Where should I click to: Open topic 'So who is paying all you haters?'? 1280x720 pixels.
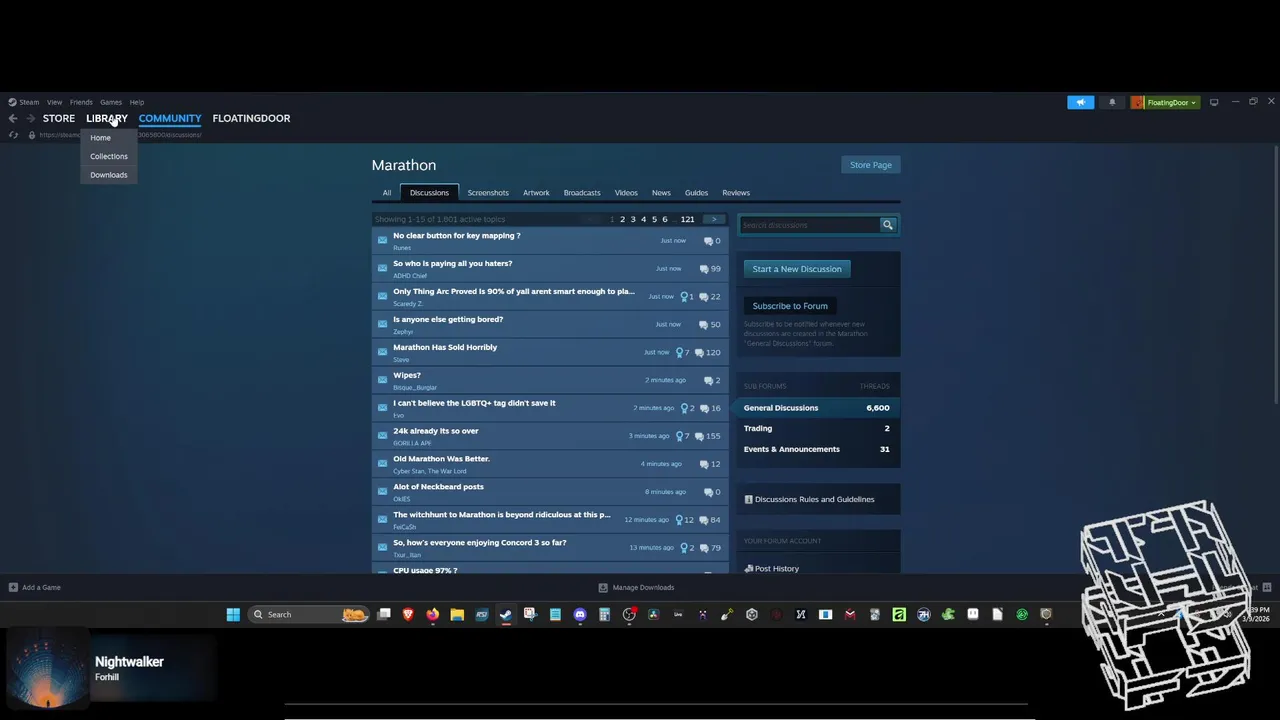pyautogui.click(x=452, y=263)
